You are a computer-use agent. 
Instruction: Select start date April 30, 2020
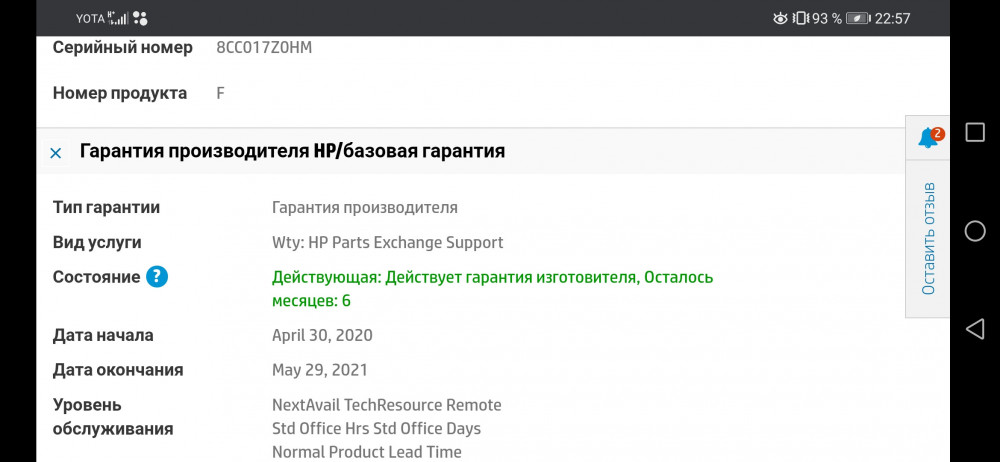[x=322, y=336]
